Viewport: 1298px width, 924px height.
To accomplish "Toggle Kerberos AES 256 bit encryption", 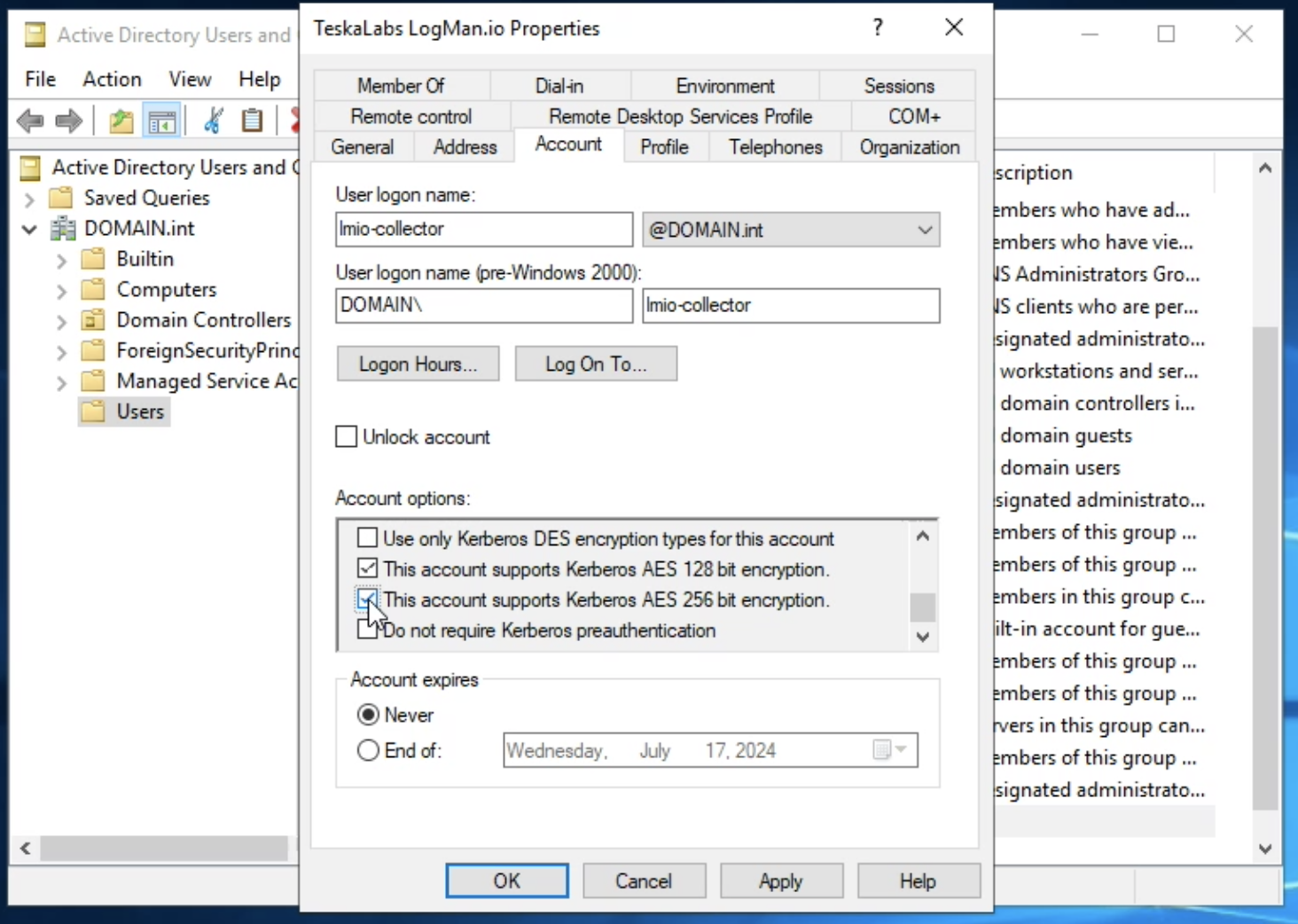I will tap(367, 599).
